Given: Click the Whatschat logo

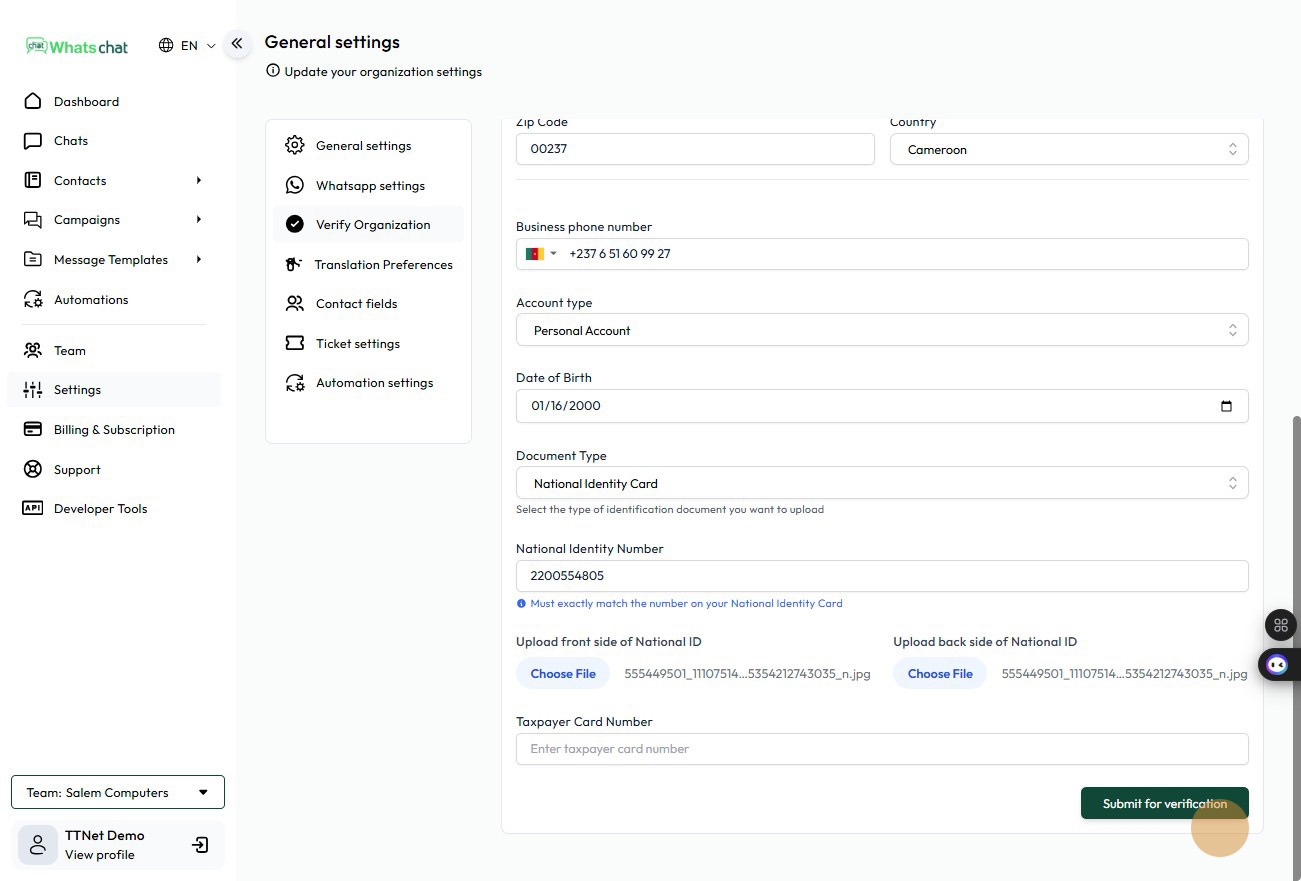Looking at the screenshot, I should (x=78, y=46).
